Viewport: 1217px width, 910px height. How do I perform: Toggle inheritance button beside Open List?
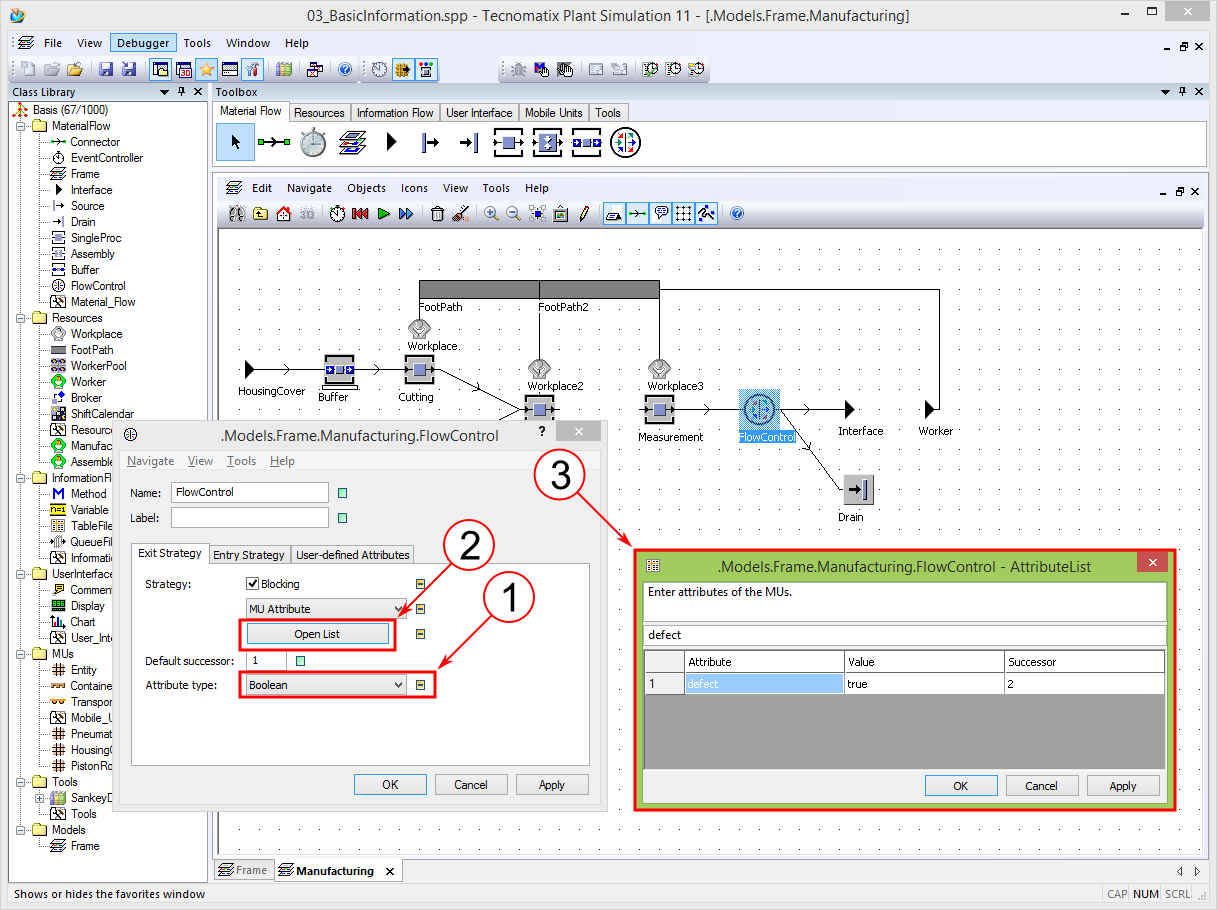point(421,633)
